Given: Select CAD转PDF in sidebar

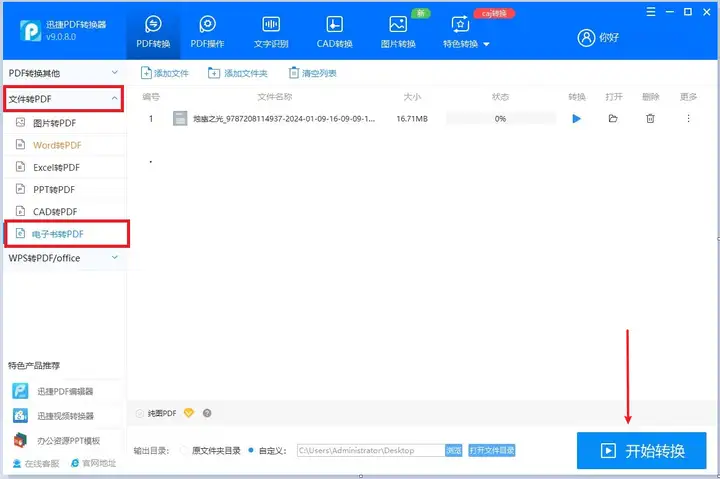Looking at the screenshot, I should coord(64,211).
